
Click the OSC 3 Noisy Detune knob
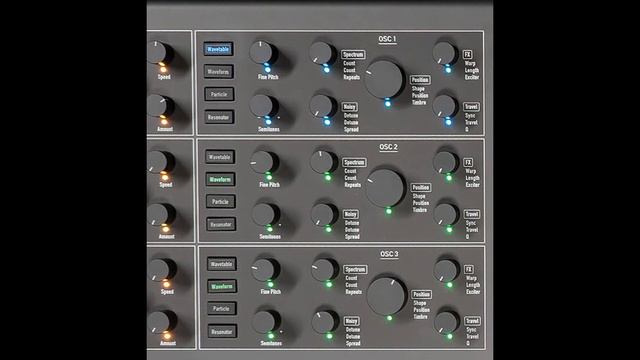click(324, 322)
